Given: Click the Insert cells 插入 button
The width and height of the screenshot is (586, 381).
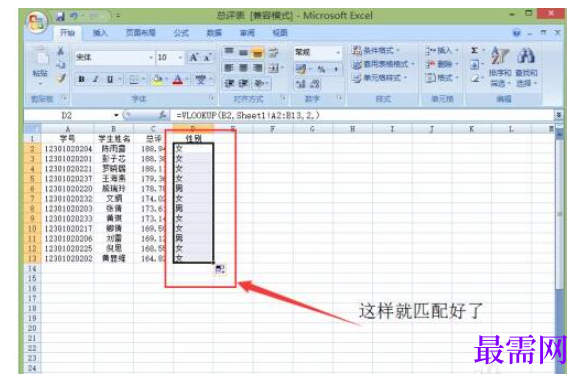Looking at the screenshot, I should coord(442,50).
